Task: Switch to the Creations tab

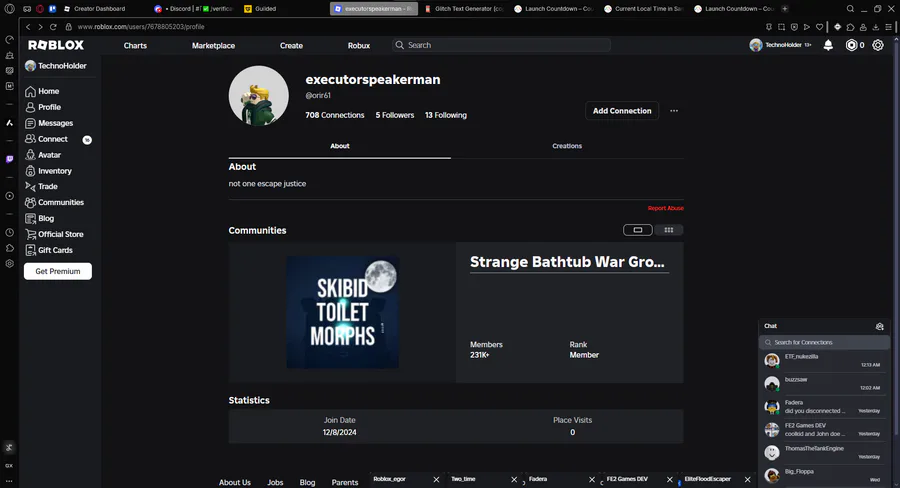Action: tap(567, 146)
